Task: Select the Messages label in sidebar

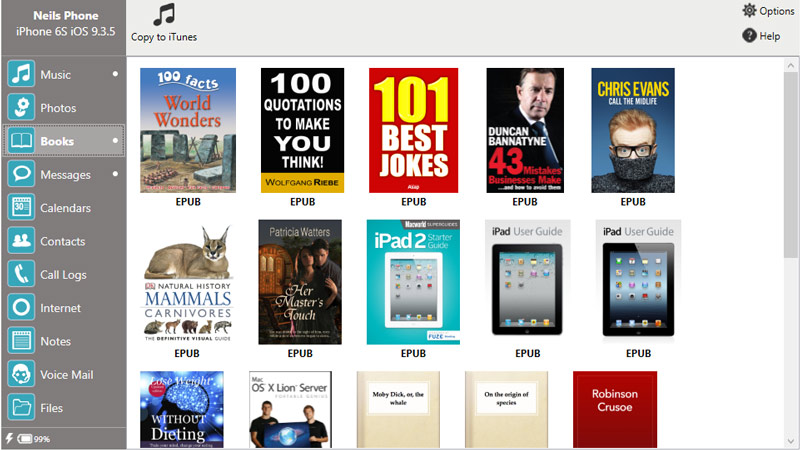Action: (65, 174)
